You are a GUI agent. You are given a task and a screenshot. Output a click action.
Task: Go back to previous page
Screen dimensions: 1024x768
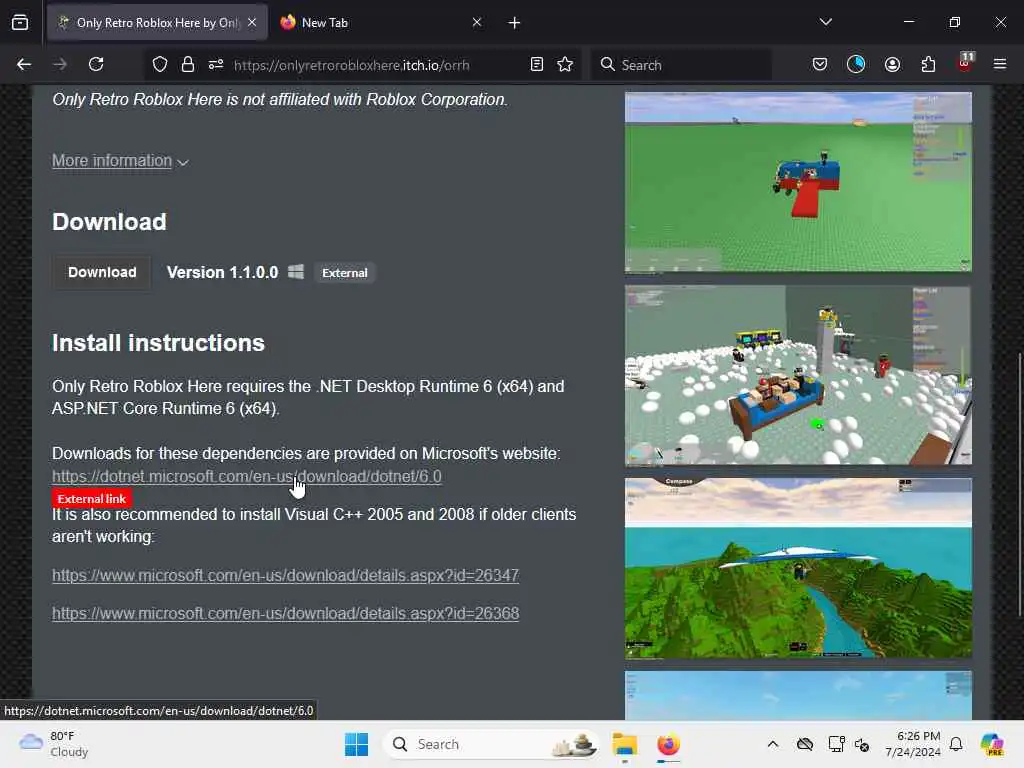(x=24, y=64)
